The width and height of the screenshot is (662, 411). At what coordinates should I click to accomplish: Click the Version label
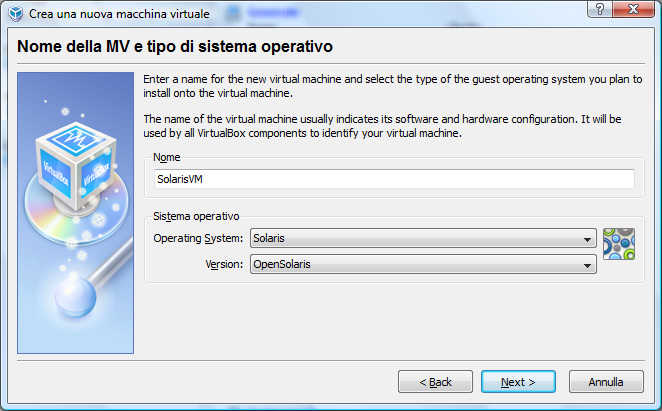(224, 264)
